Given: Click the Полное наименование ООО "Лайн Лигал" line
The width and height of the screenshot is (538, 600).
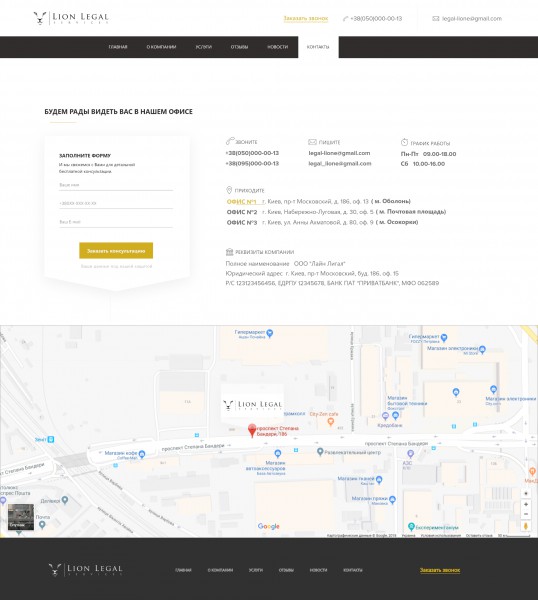Looking at the screenshot, I should pyautogui.click(x=285, y=264).
